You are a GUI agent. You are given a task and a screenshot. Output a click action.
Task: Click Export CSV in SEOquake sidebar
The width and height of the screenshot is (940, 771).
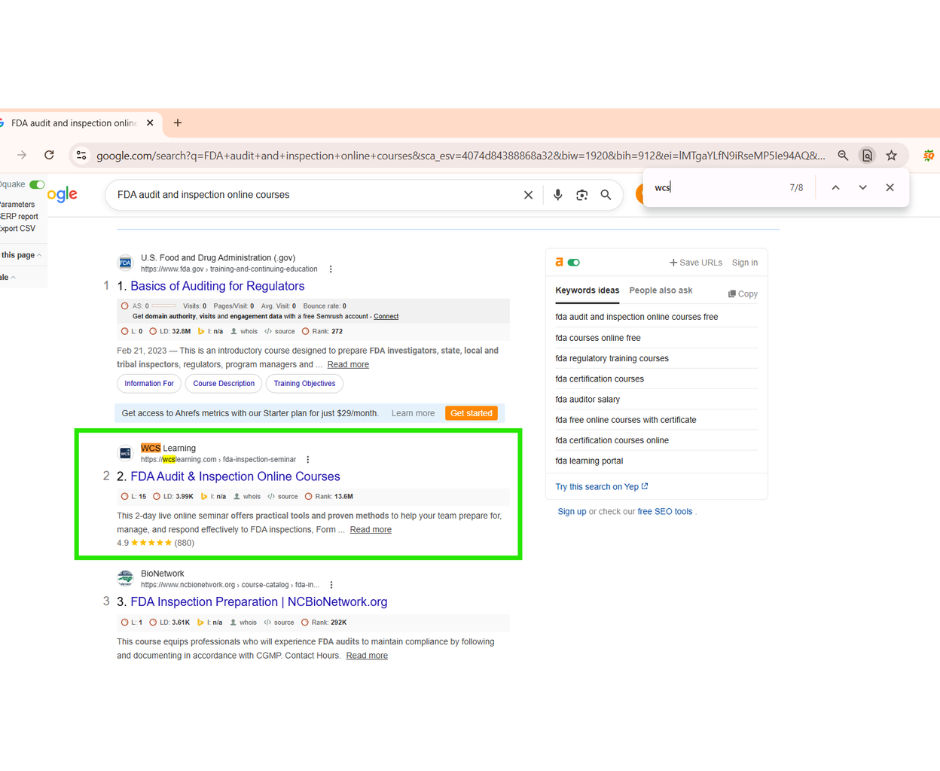click(18, 228)
